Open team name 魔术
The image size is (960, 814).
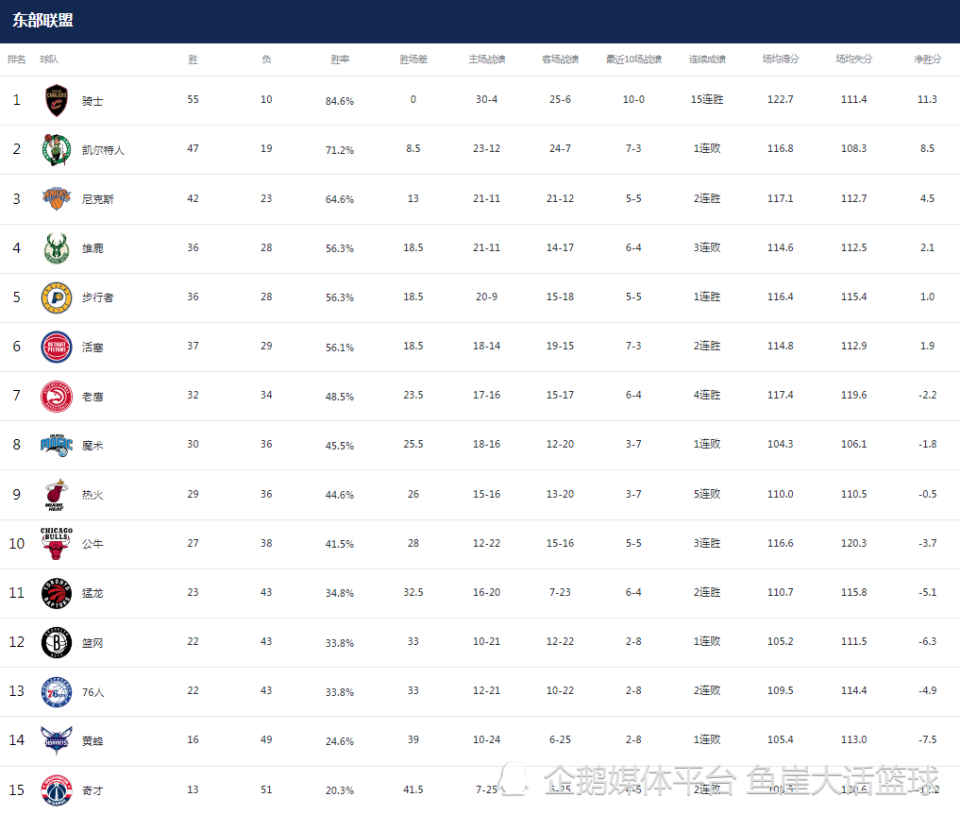(92, 446)
